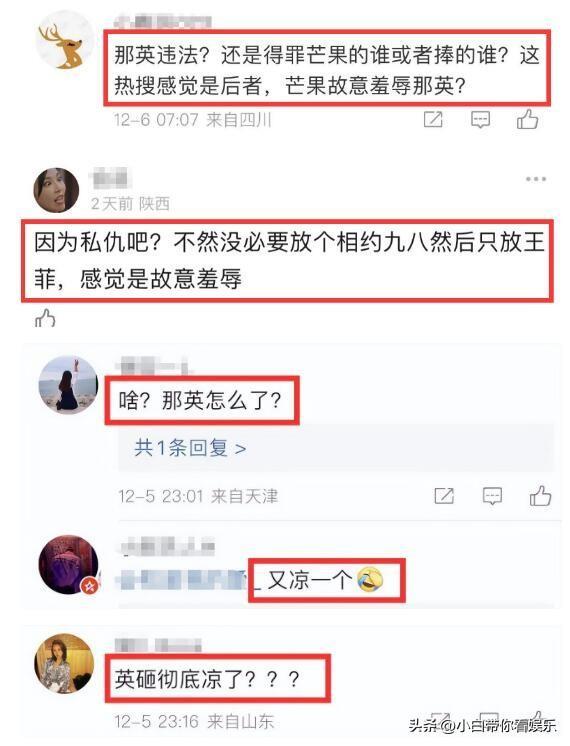The width and height of the screenshot is (570, 746).
Task: Open the 陕西 commenter's avatar
Action: pos(56,190)
